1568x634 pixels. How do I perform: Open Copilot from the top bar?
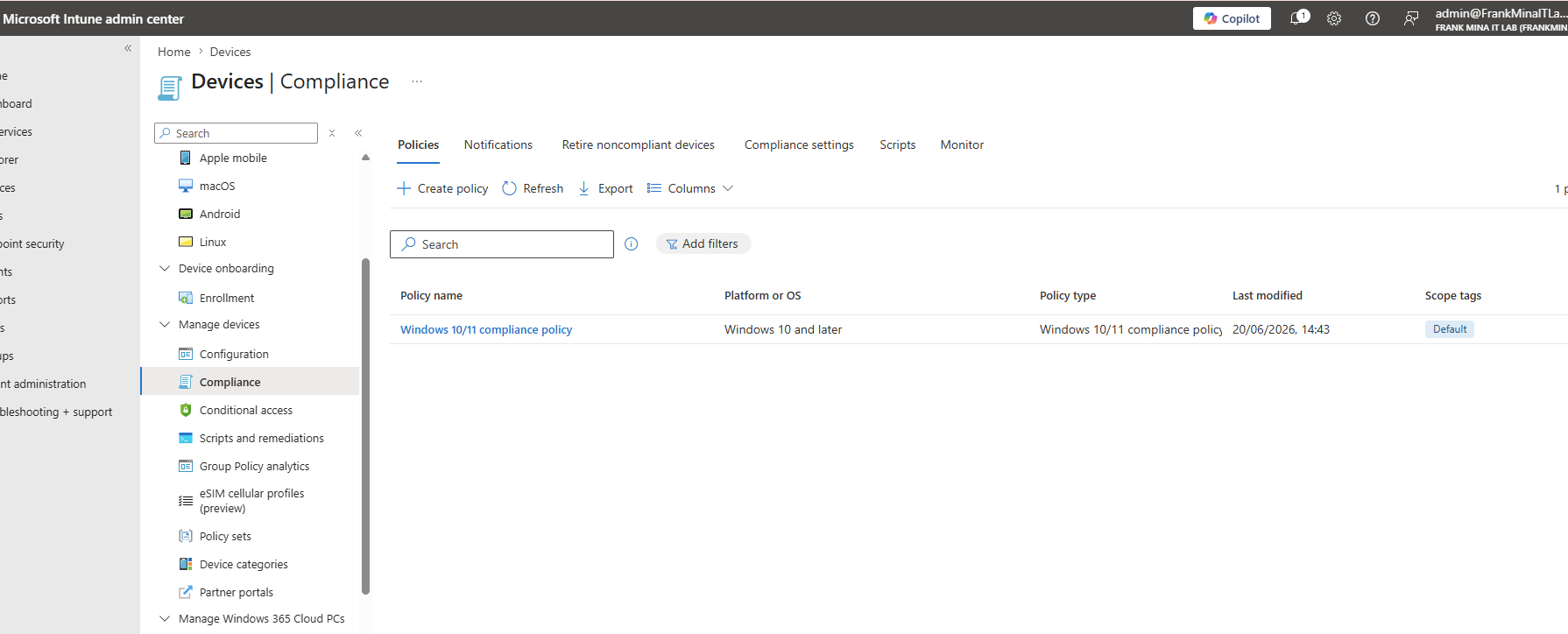1232,18
